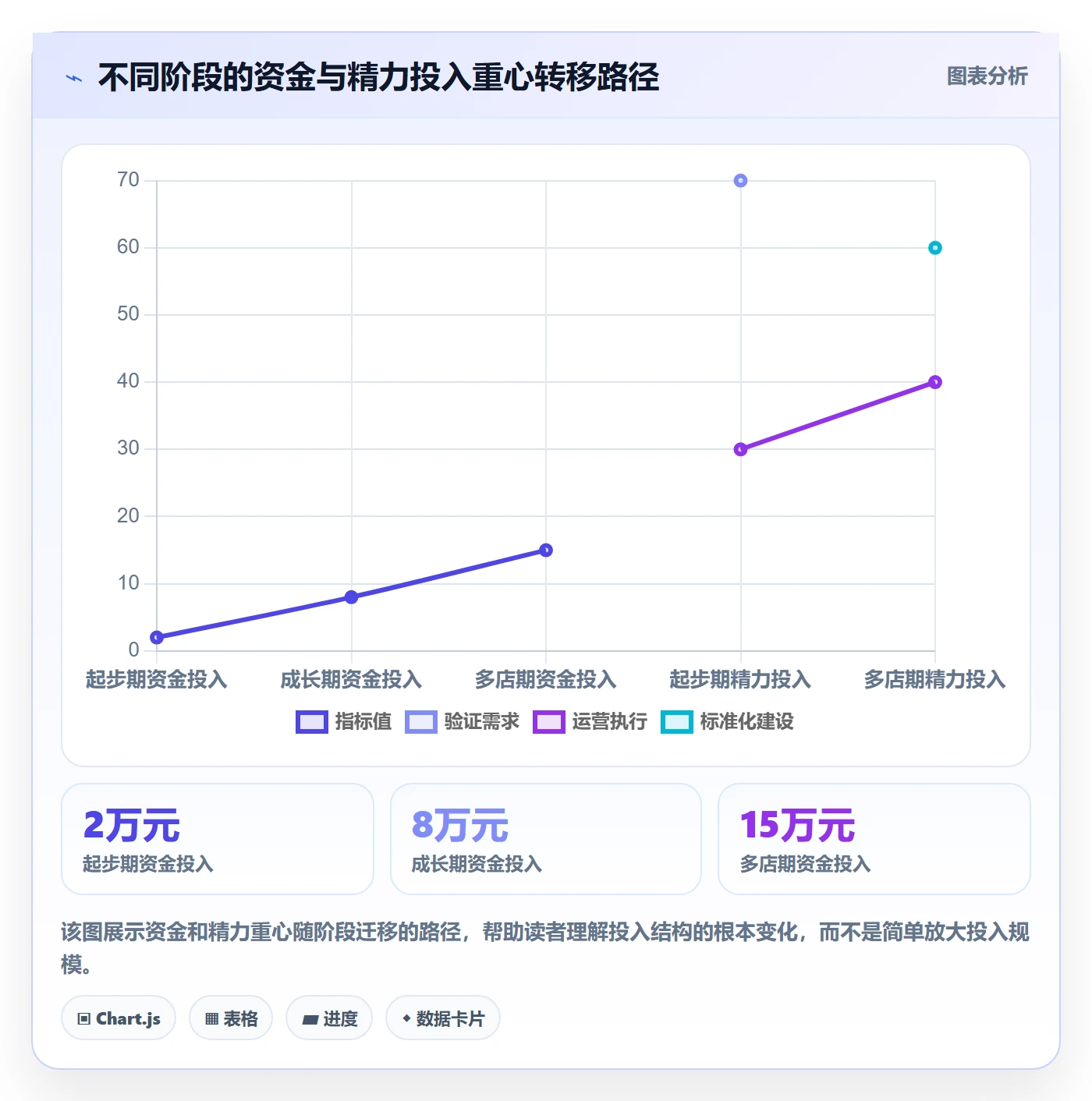Click the 标准化建设 point at value 60

935,248
